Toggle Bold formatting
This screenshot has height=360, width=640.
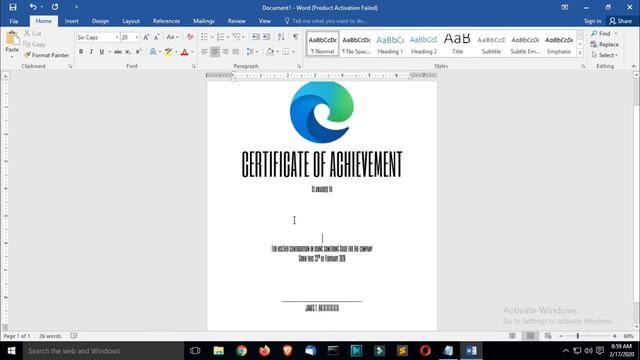tap(81, 52)
